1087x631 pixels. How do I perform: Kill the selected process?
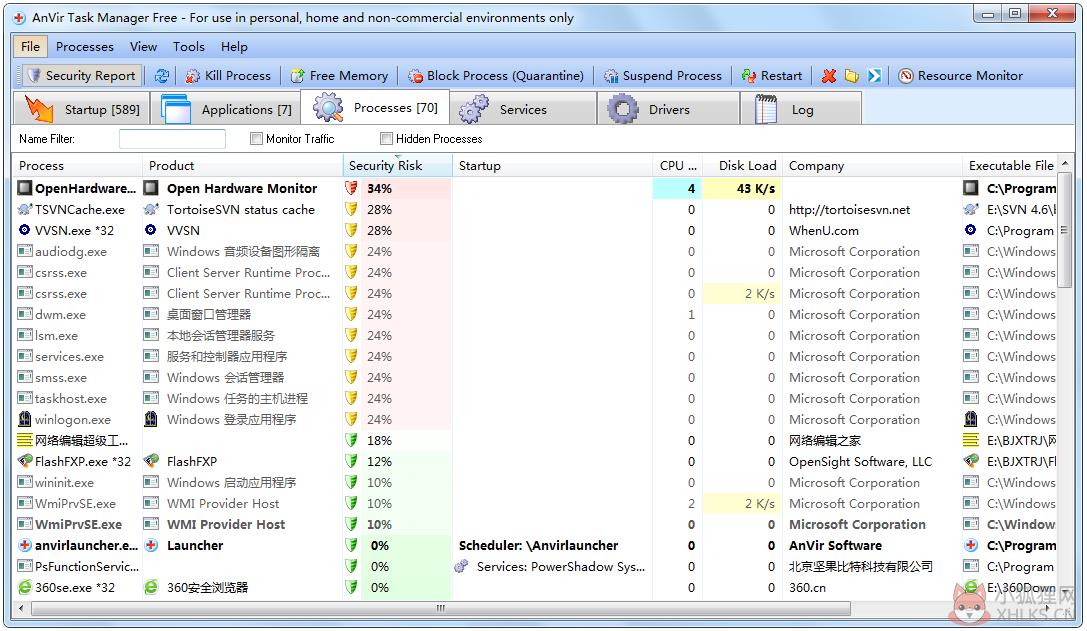[228, 76]
